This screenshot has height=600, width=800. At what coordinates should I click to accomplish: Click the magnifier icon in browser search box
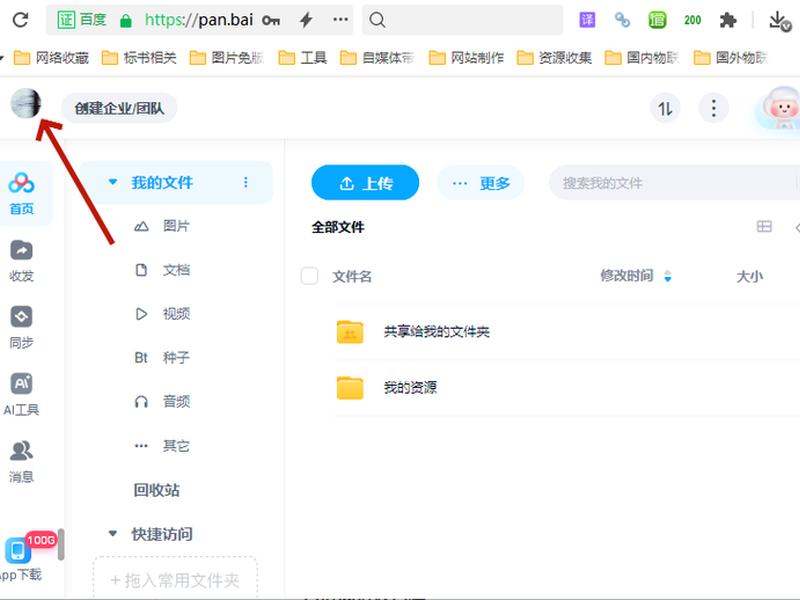(x=377, y=20)
